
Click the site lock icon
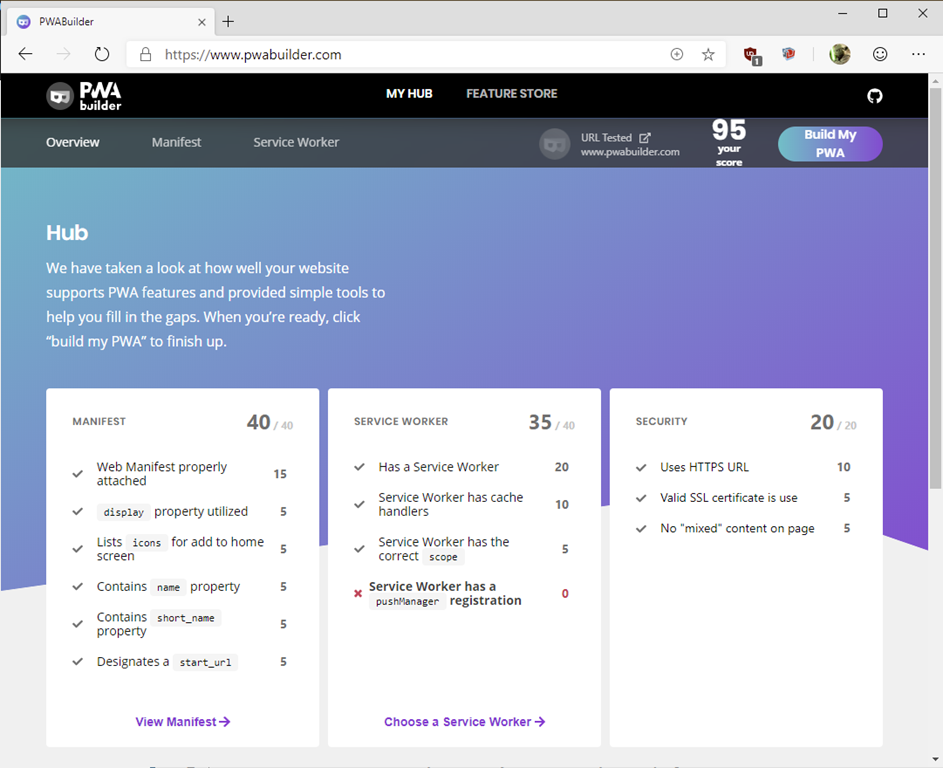pos(145,55)
